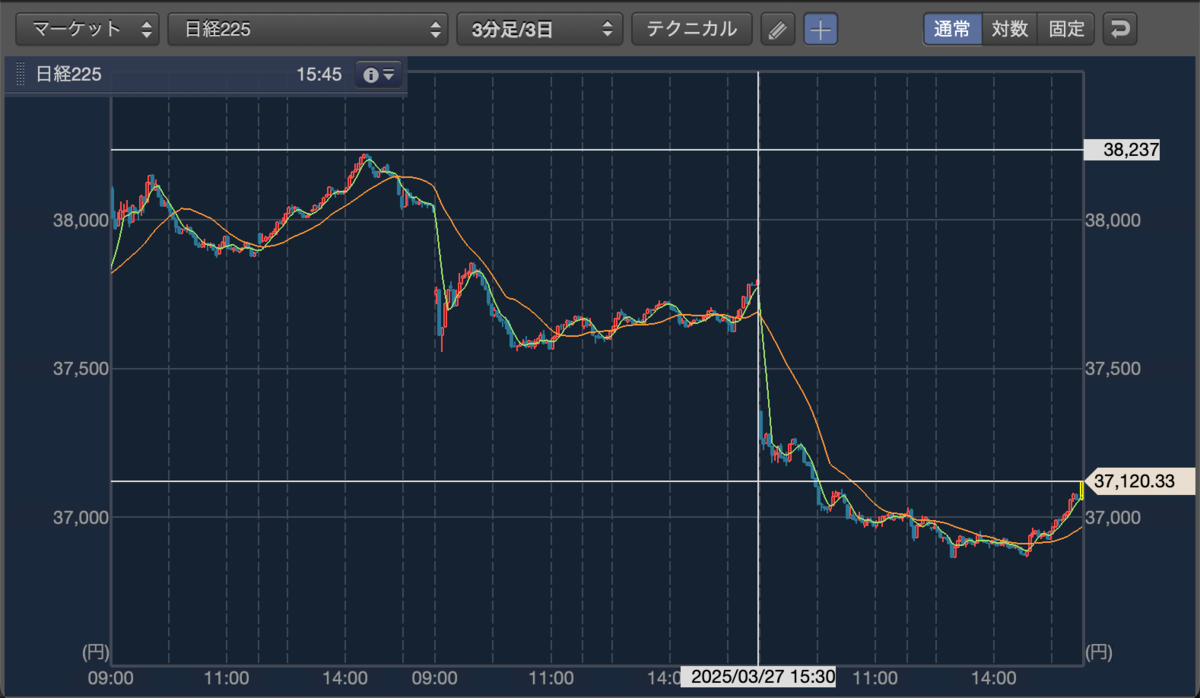Switch to 対数 logarithmic scale

click(x=1010, y=29)
